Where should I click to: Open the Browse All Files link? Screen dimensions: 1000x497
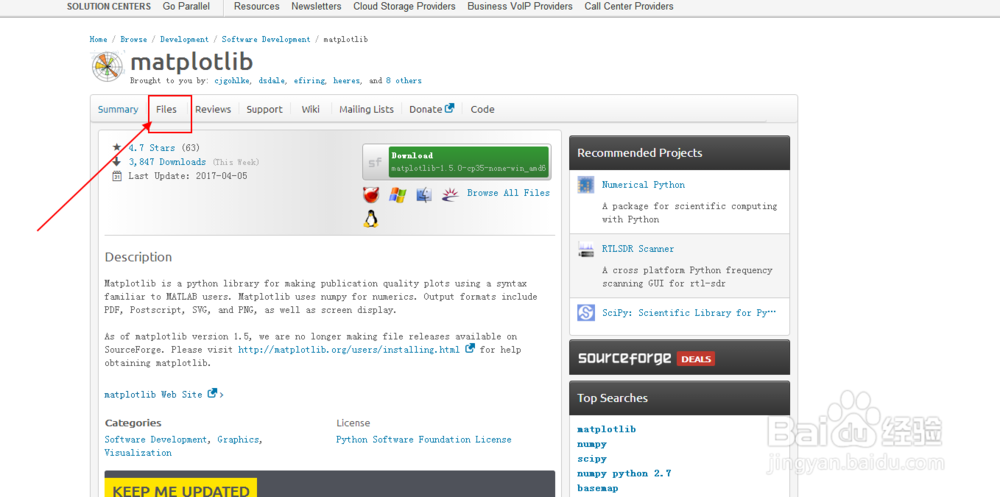(x=508, y=193)
